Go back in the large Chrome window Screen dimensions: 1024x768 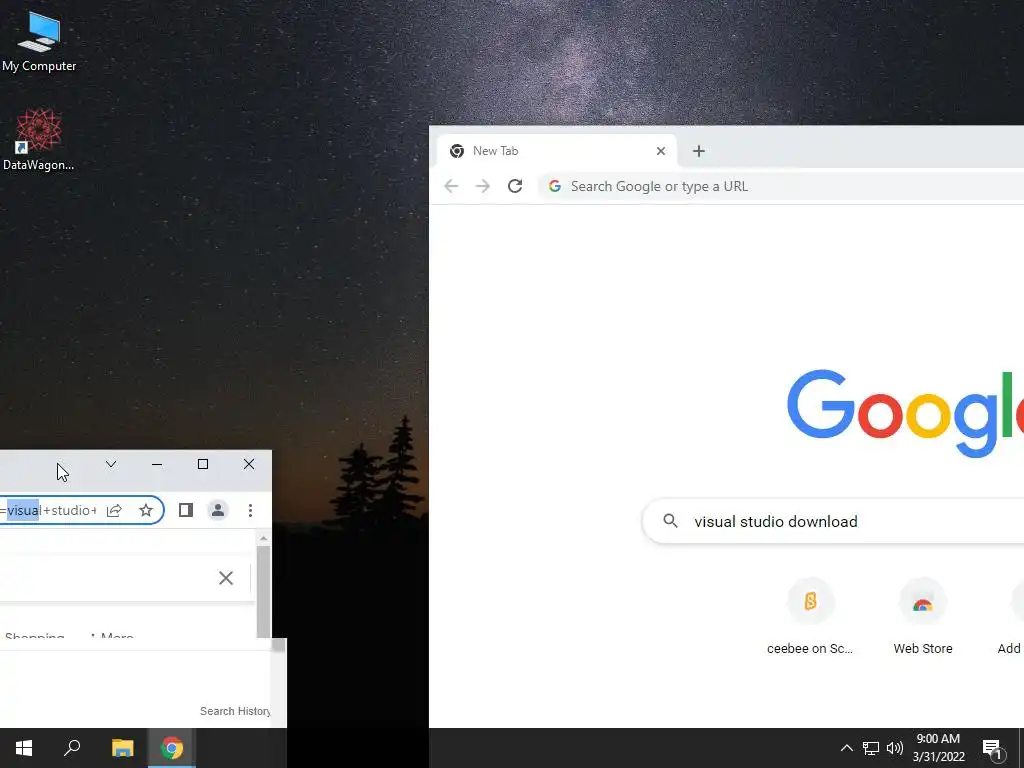click(451, 186)
